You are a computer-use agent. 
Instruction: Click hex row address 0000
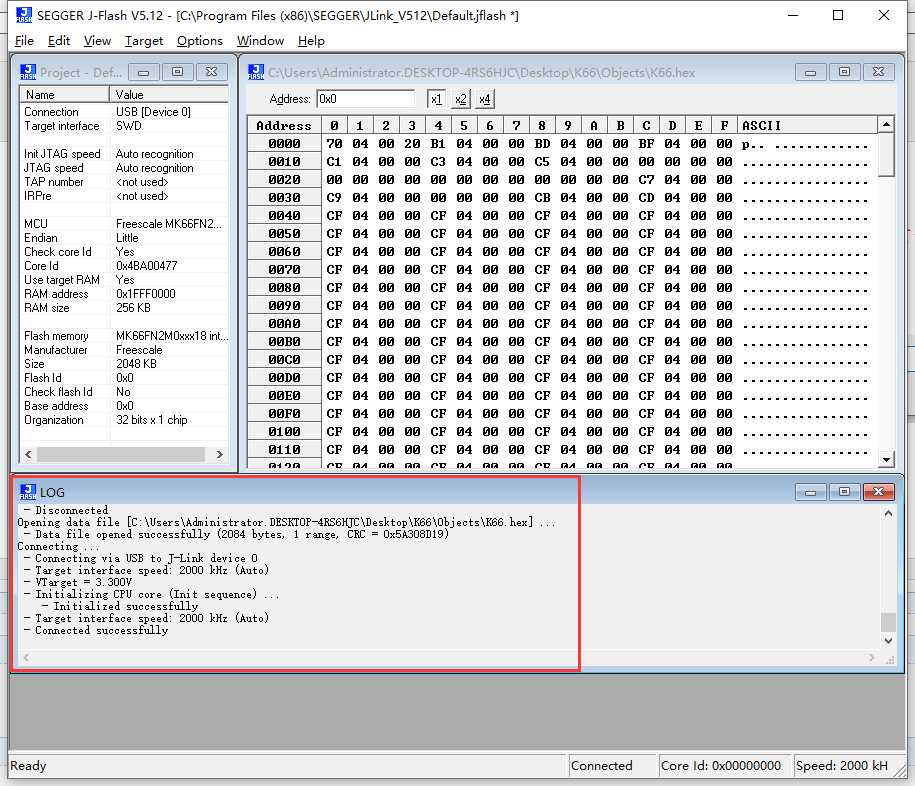pyautogui.click(x=284, y=144)
